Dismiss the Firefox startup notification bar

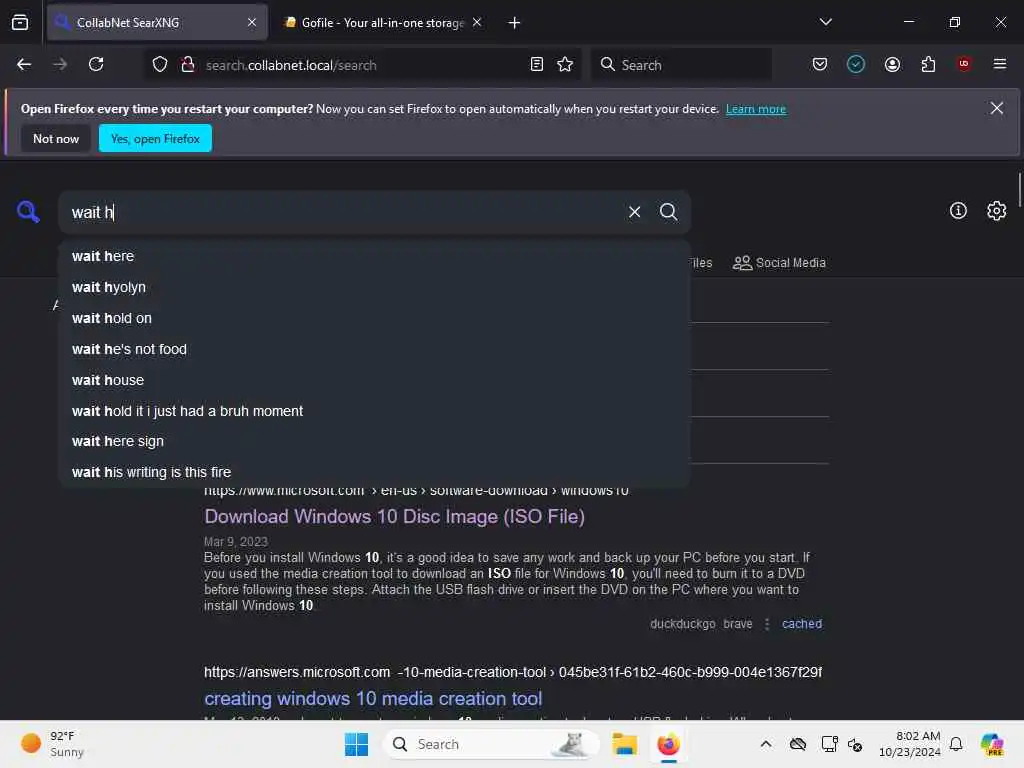point(996,108)
